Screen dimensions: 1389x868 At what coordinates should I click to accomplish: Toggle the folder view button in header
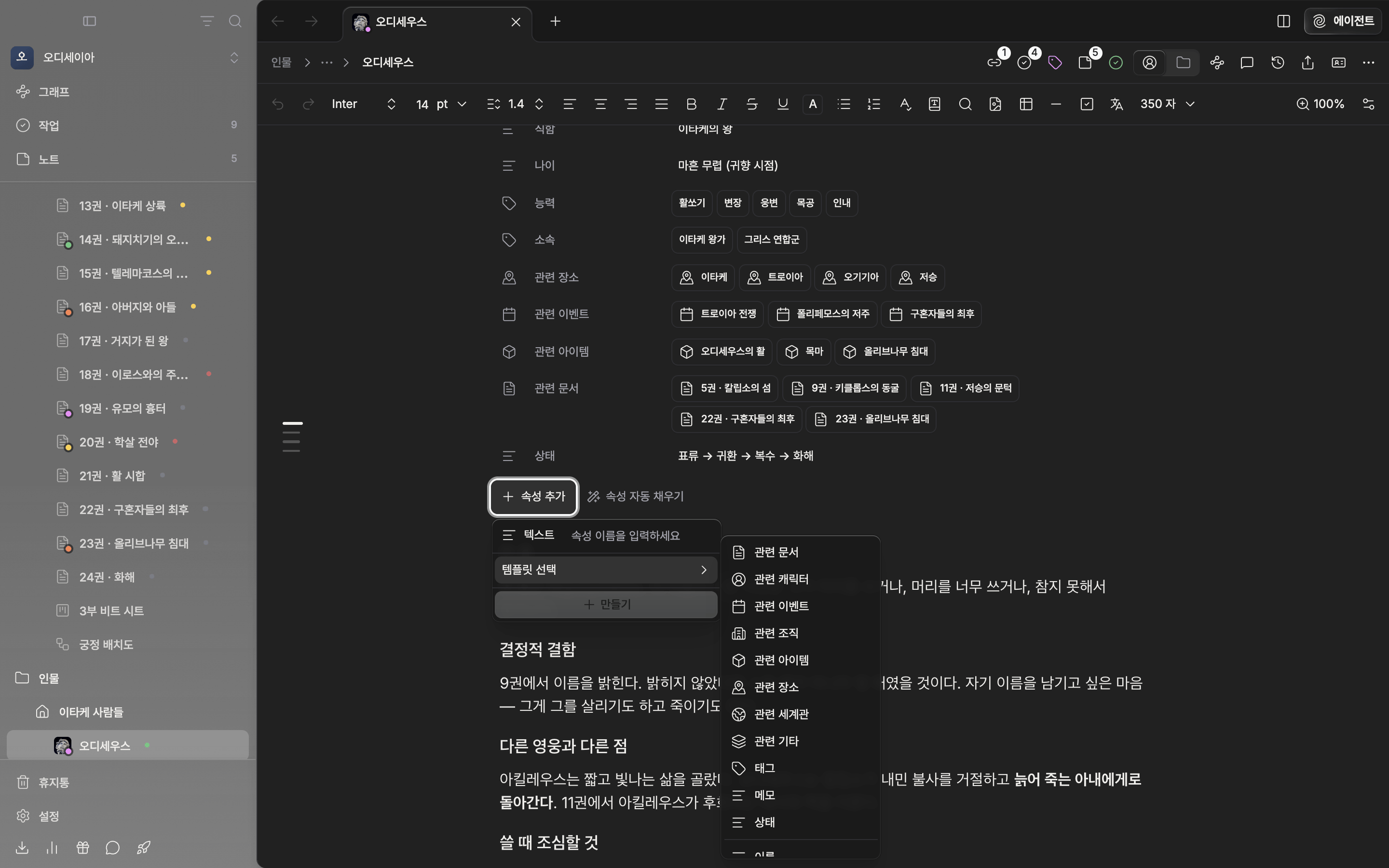pos(1183,63)
